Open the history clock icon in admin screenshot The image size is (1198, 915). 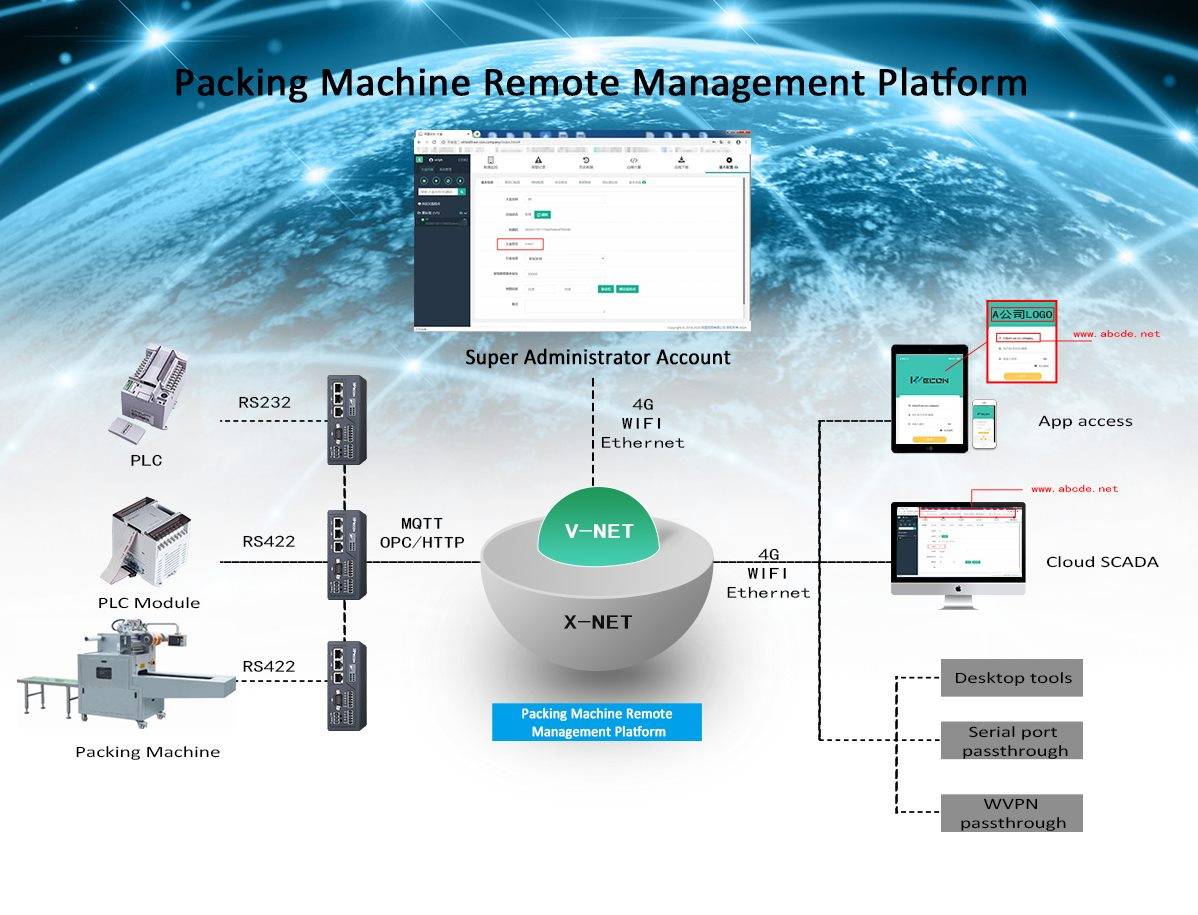click(585, 160)
